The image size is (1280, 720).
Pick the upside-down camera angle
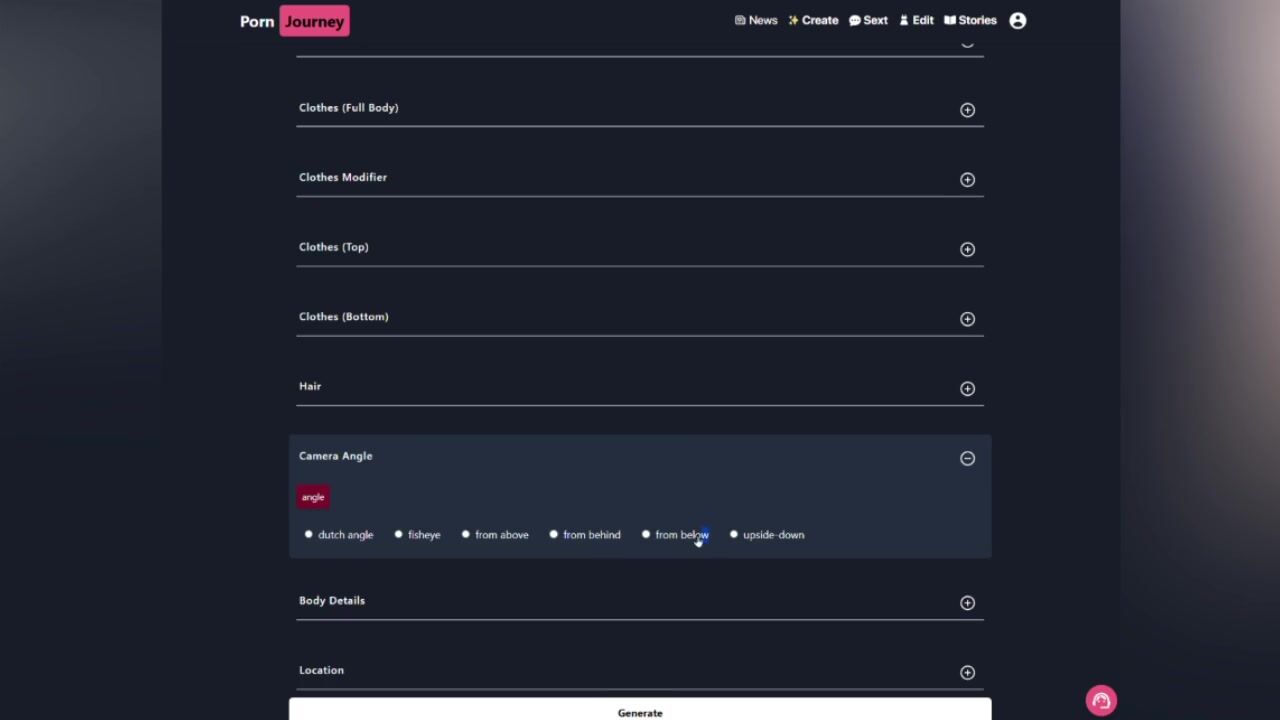point(734,535)
